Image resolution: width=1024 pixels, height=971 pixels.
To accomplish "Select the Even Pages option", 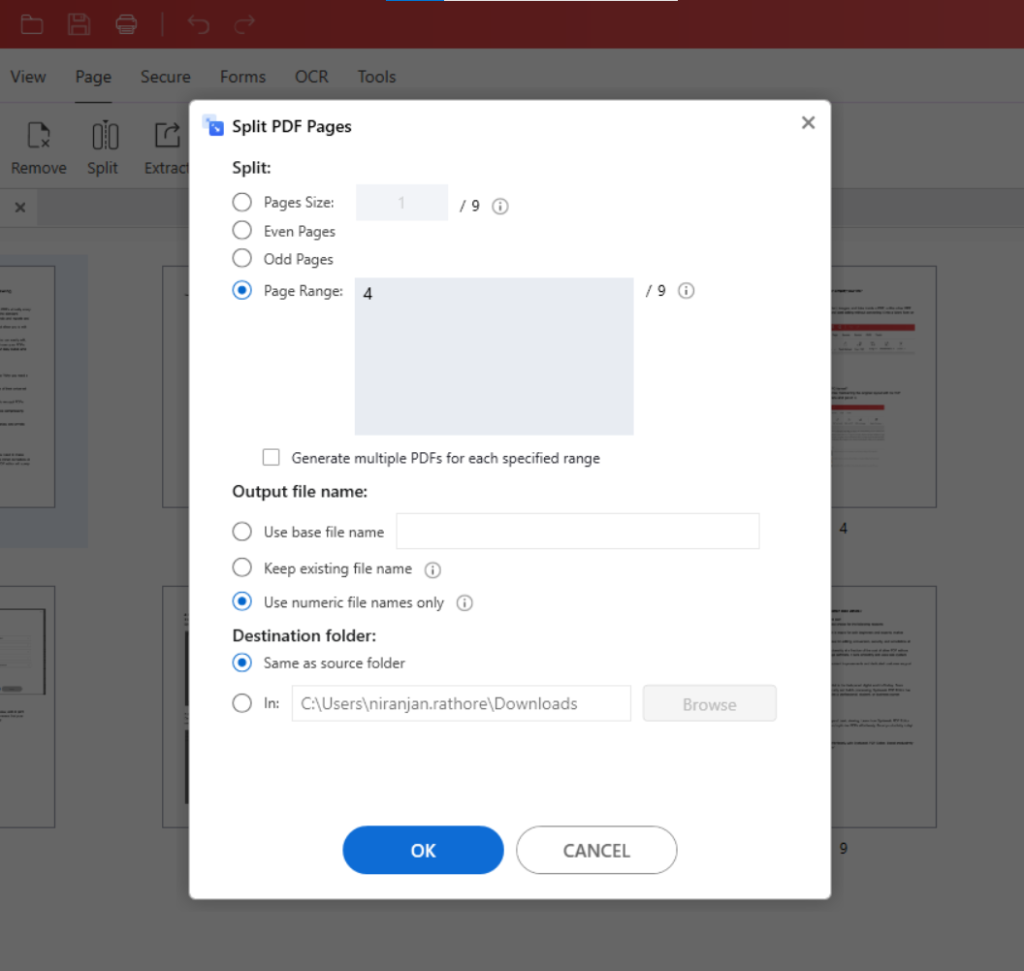I will pos(241,230).
